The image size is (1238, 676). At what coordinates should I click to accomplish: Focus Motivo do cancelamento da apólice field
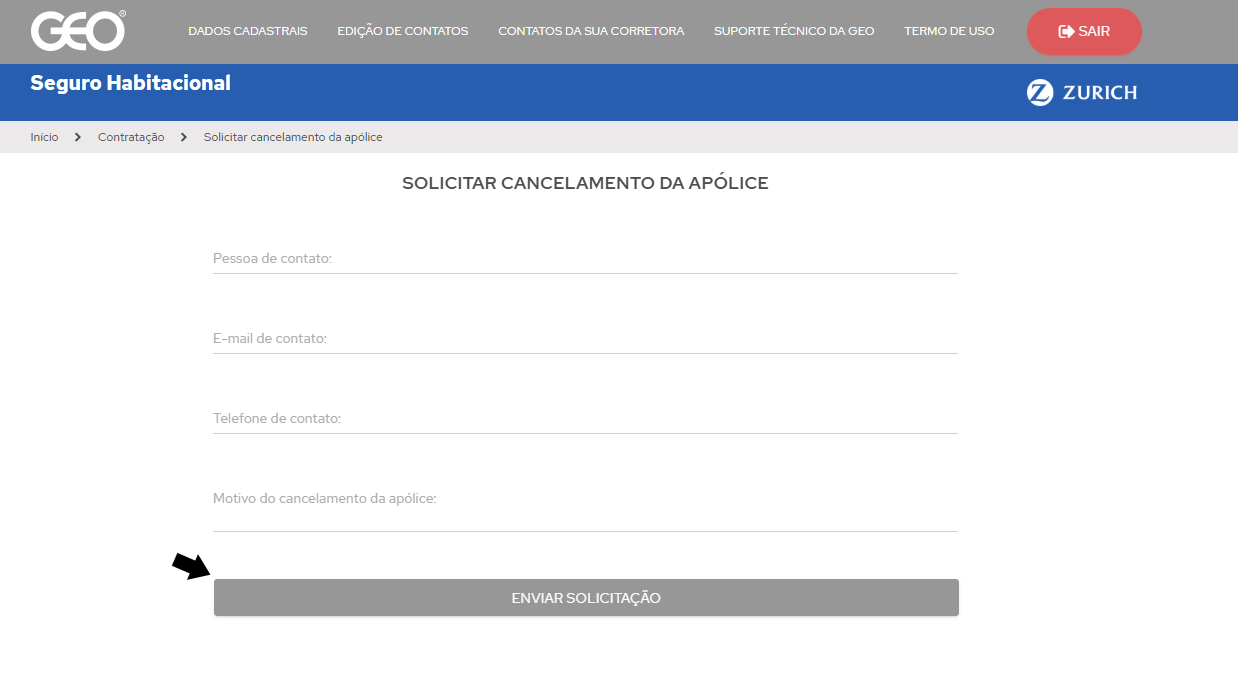click(585, 507)
